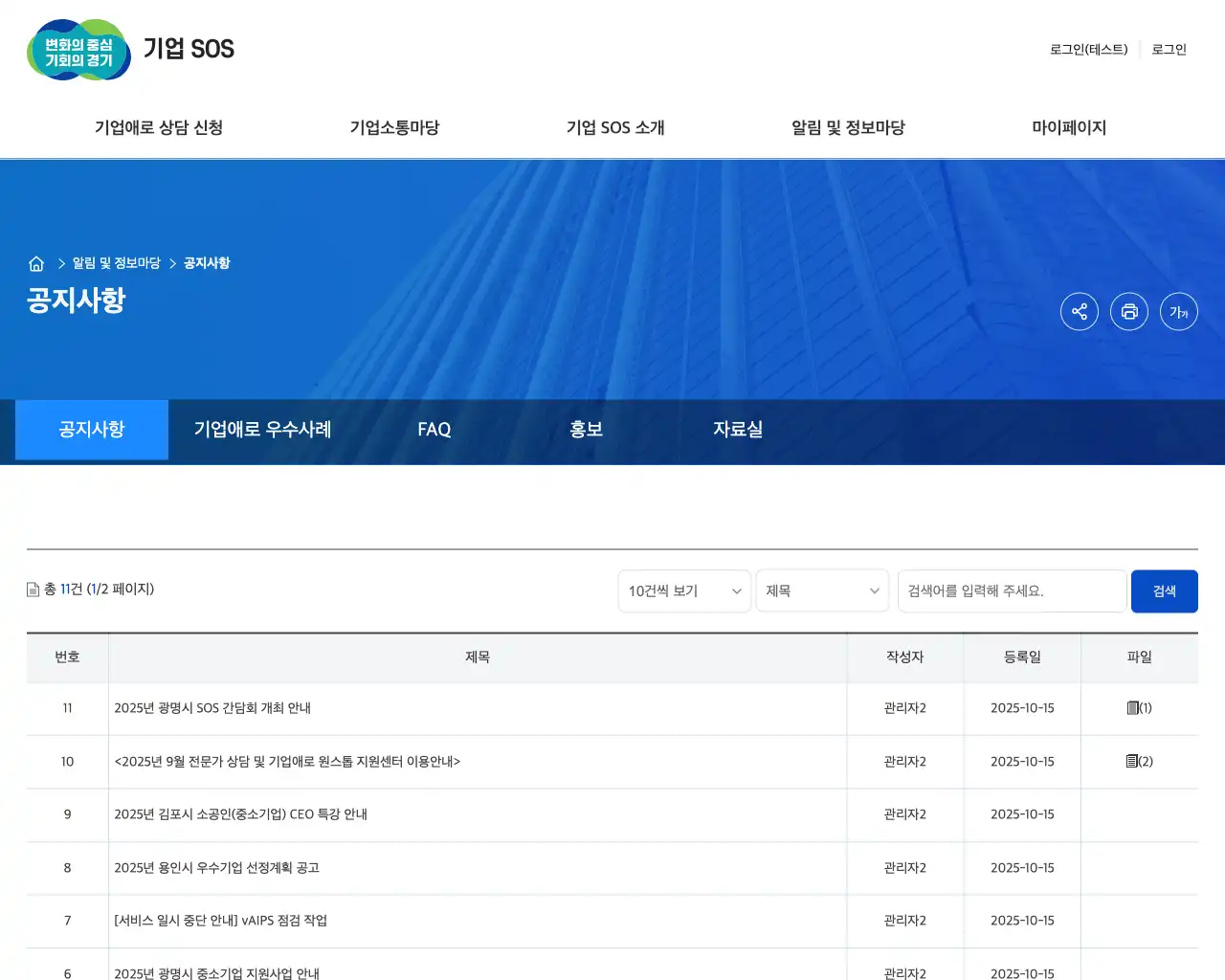This screenshot has height=980, width=1225.
Task: Click the 검색 search button
Action: tap(1164, 590)
